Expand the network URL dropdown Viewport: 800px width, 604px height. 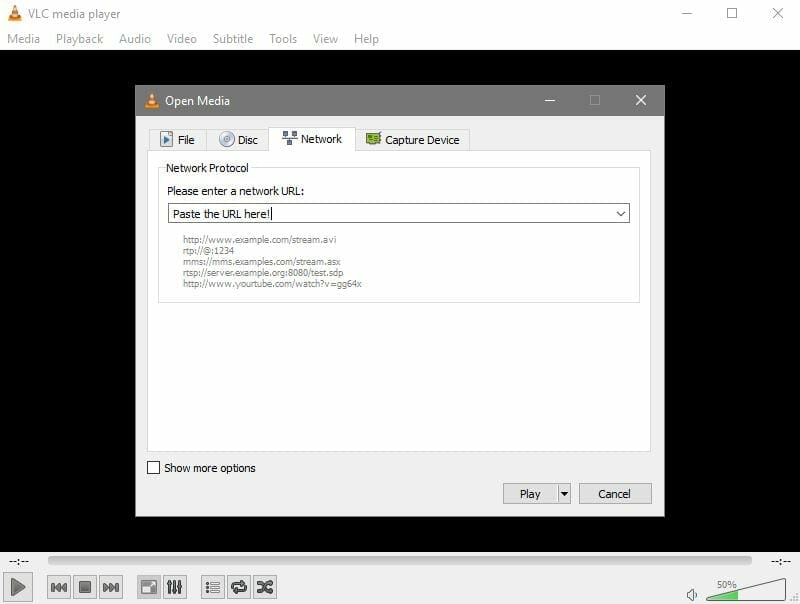click(620, 213)
